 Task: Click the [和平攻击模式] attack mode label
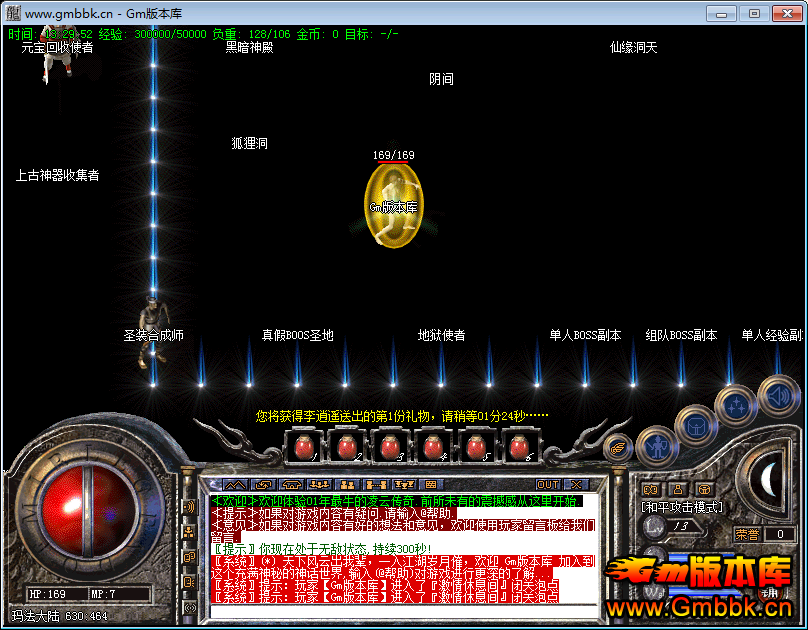point(682,507)
